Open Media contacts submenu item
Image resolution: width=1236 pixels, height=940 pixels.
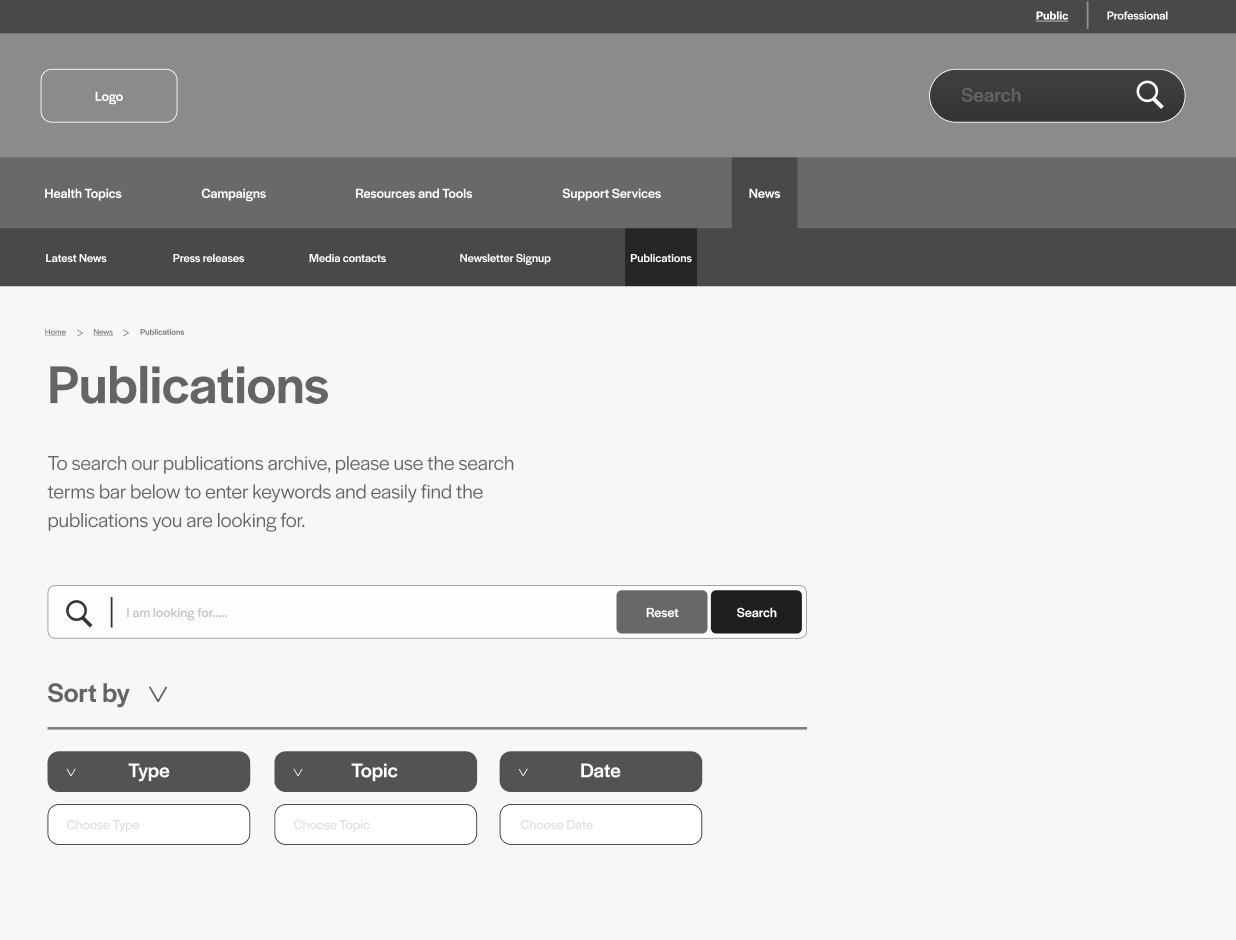point(347,258)
